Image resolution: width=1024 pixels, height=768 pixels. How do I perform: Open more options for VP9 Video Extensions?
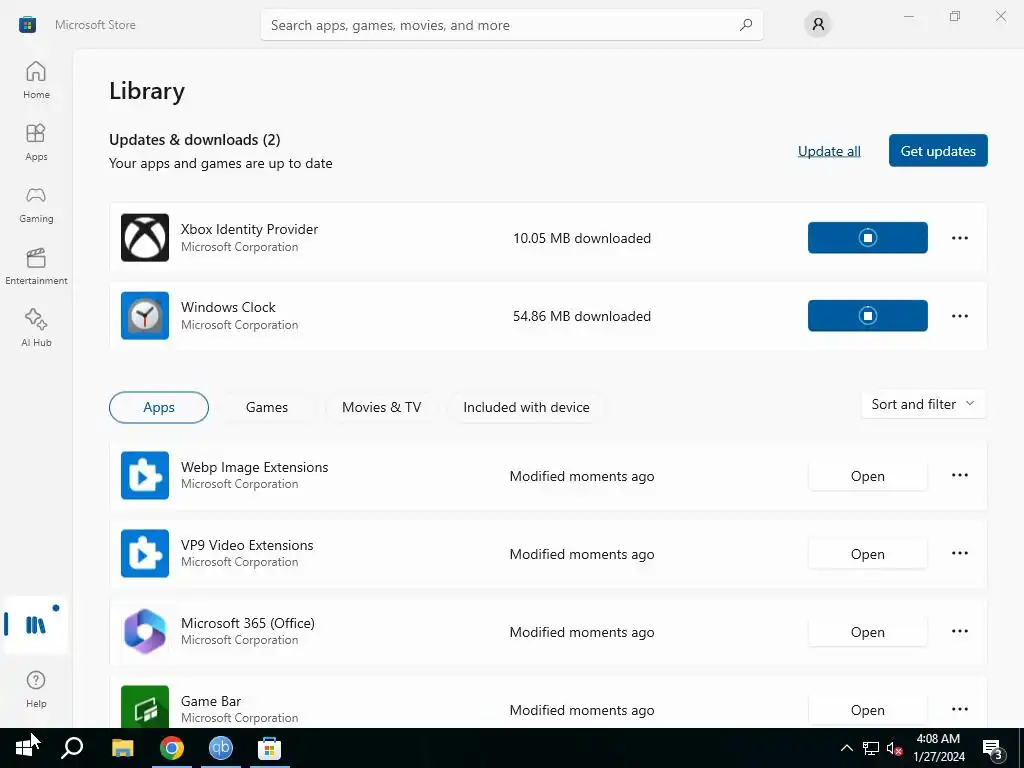pyautogui.click(x=959, y=553)
